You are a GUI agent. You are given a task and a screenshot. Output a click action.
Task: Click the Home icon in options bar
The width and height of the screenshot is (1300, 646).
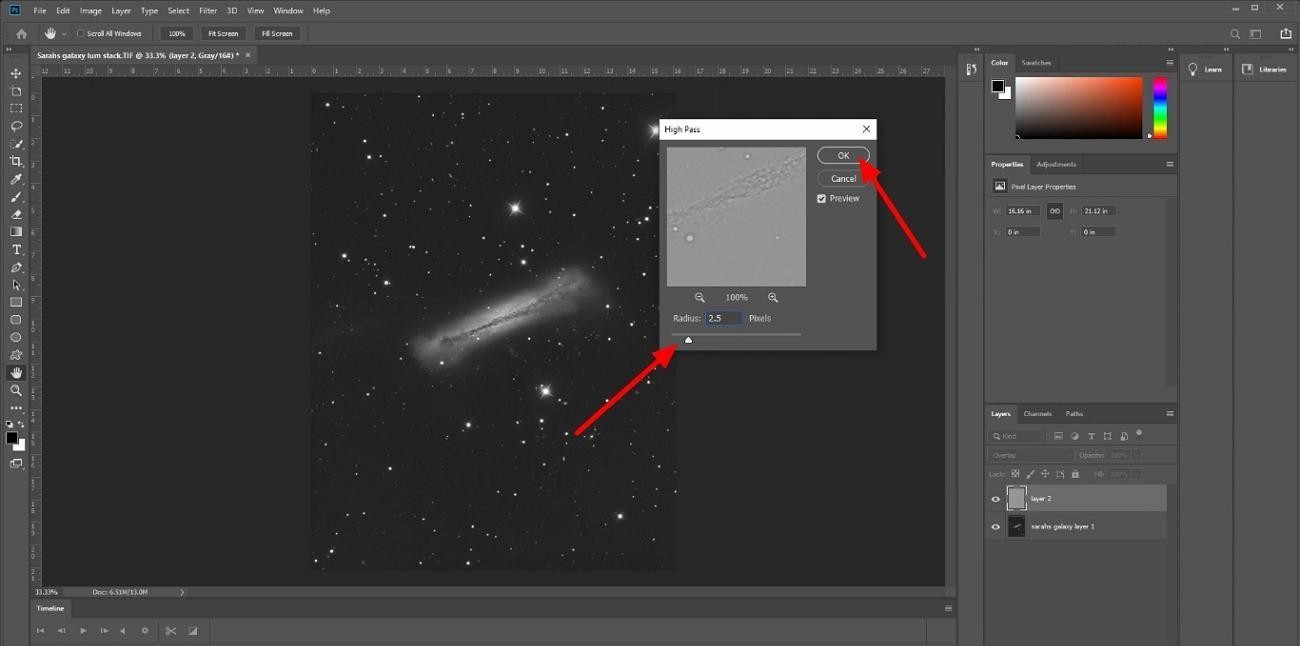(x=21, y=34)
